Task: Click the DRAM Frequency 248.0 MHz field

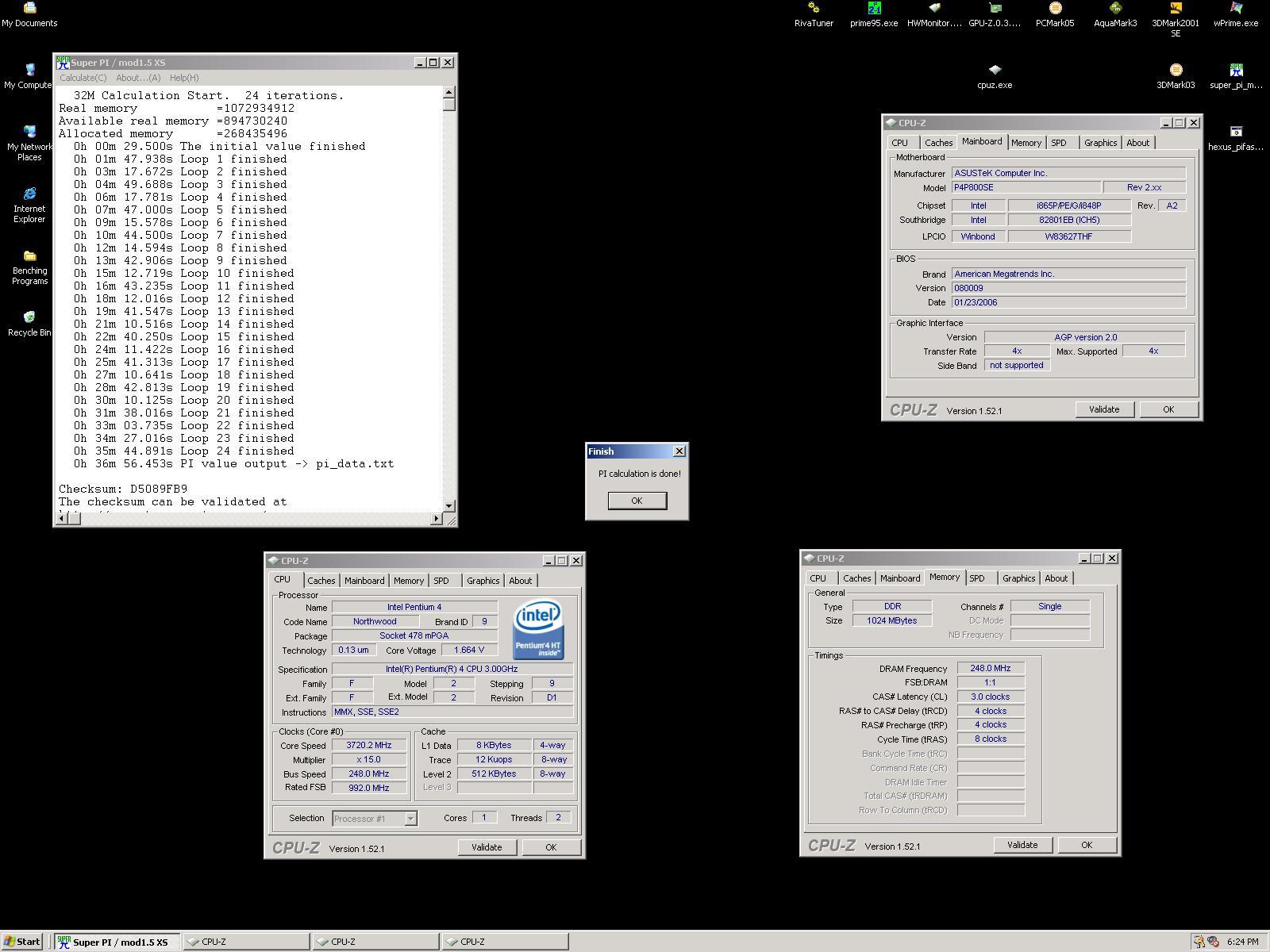Action: tap(991, 669)
